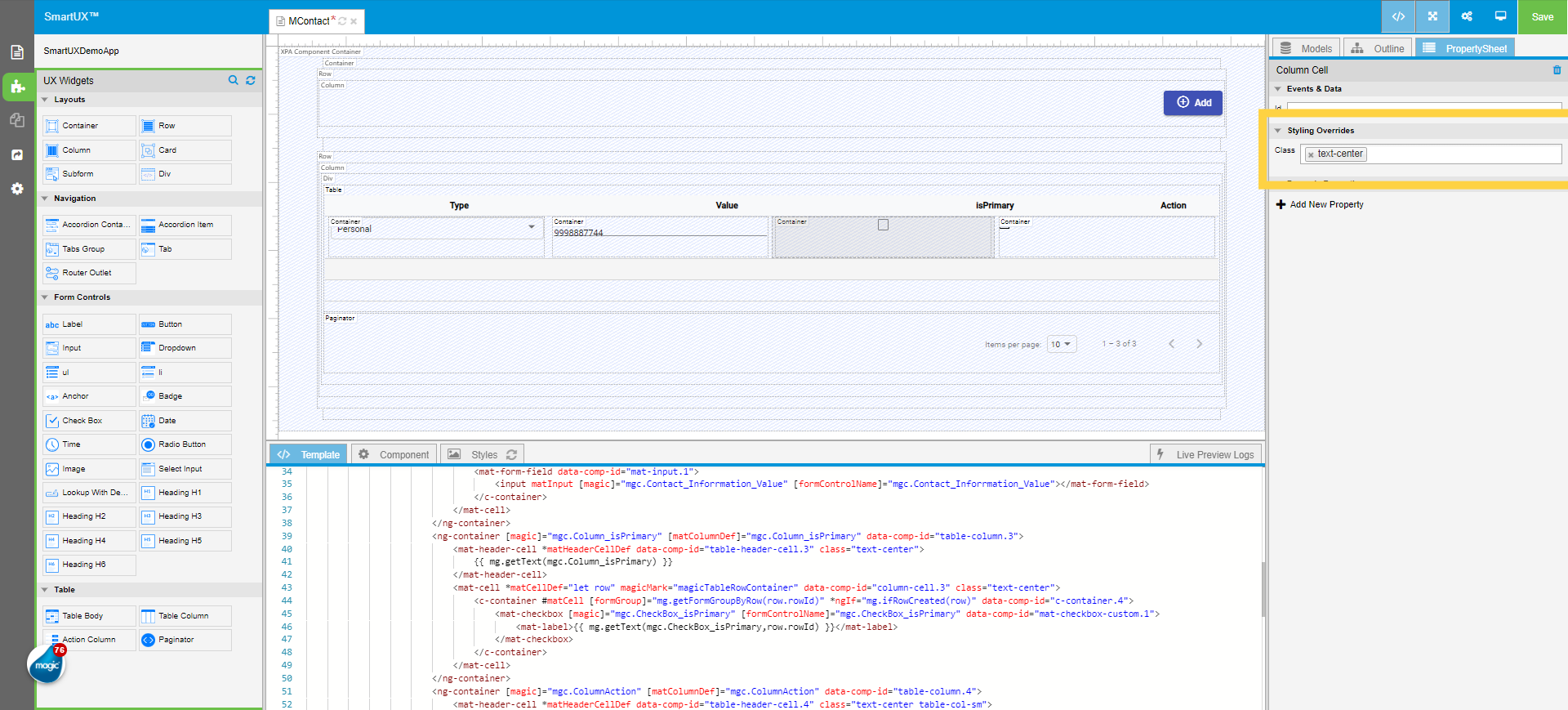Open settings gear in left sidebar
1568x710 pixels.
point(17,189)
